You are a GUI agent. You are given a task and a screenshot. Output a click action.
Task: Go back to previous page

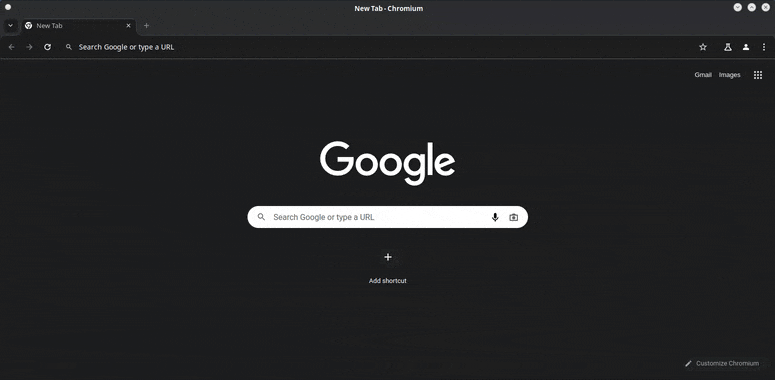tap(12, 47)
